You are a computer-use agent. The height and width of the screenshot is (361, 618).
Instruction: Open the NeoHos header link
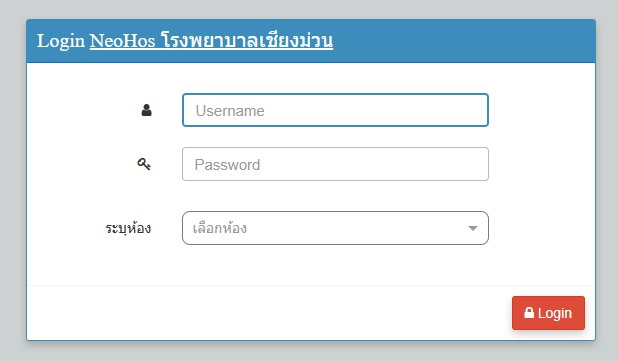[x=122, y=41]
